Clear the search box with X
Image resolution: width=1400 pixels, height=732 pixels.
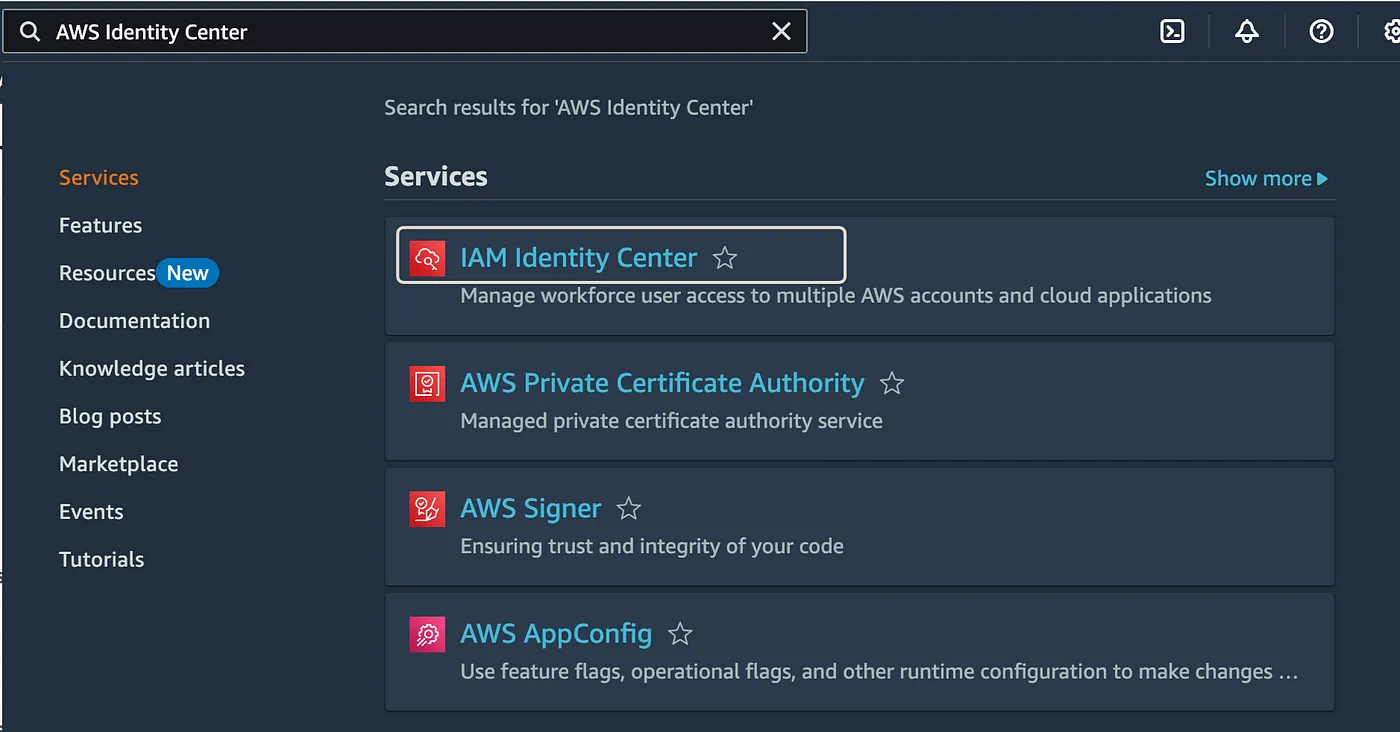[782, 32]
